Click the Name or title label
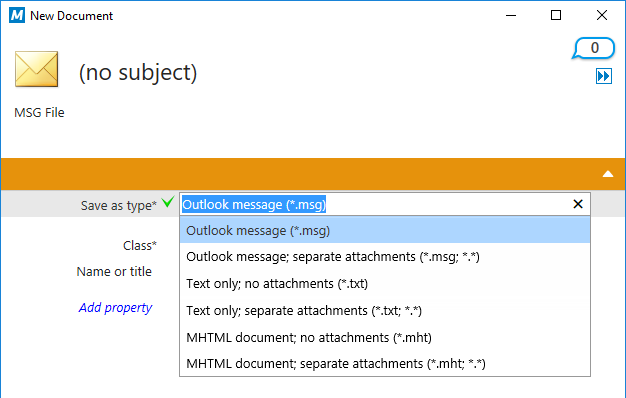The image size is (626, 398). 114,271
